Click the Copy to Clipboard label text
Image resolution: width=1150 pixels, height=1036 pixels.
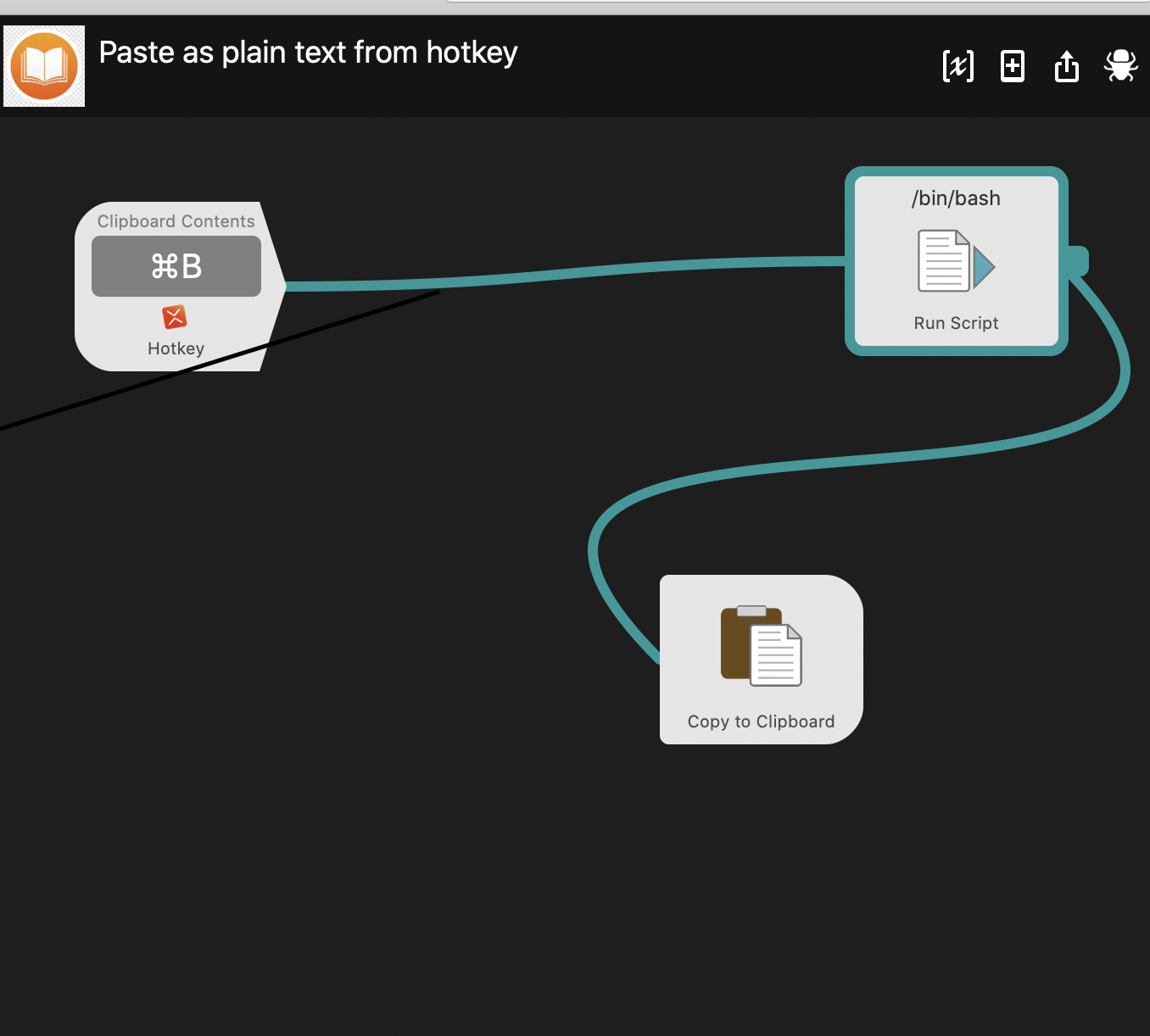click(761, 721)
